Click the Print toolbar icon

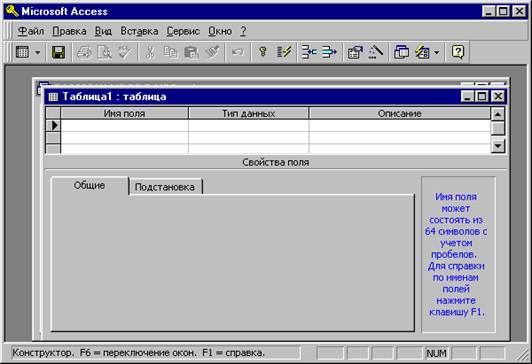tap(84, 53)
